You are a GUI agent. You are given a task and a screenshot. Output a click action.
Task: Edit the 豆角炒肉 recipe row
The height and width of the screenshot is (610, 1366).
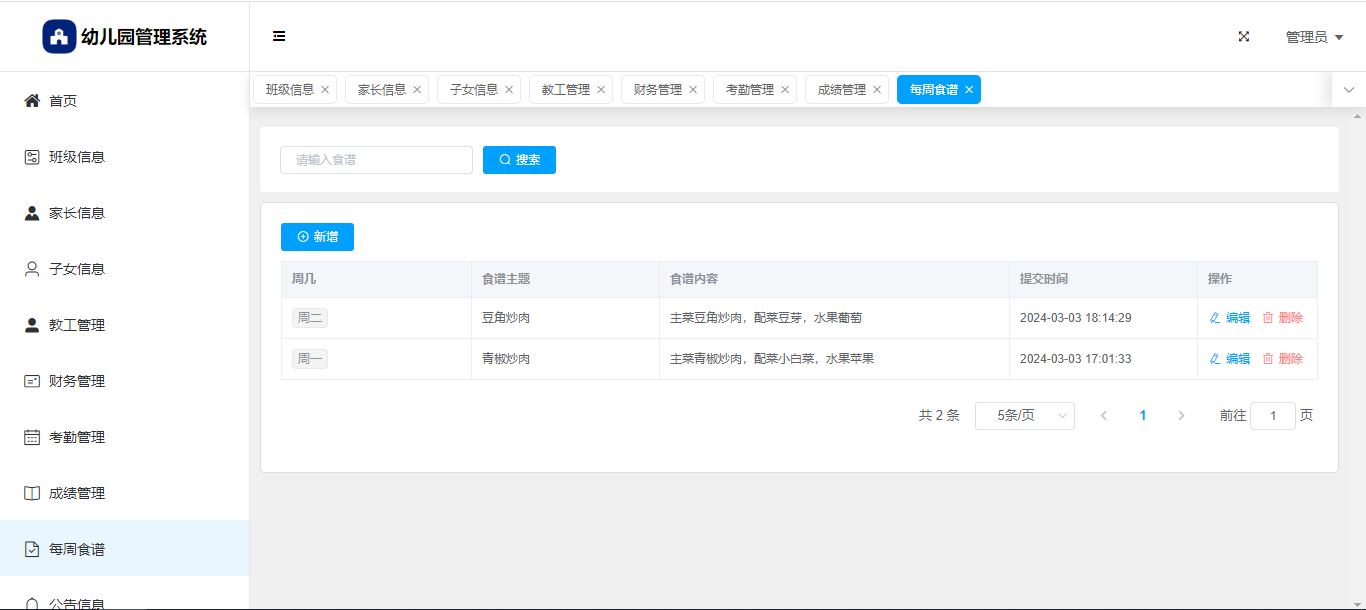pos(1230,318)
